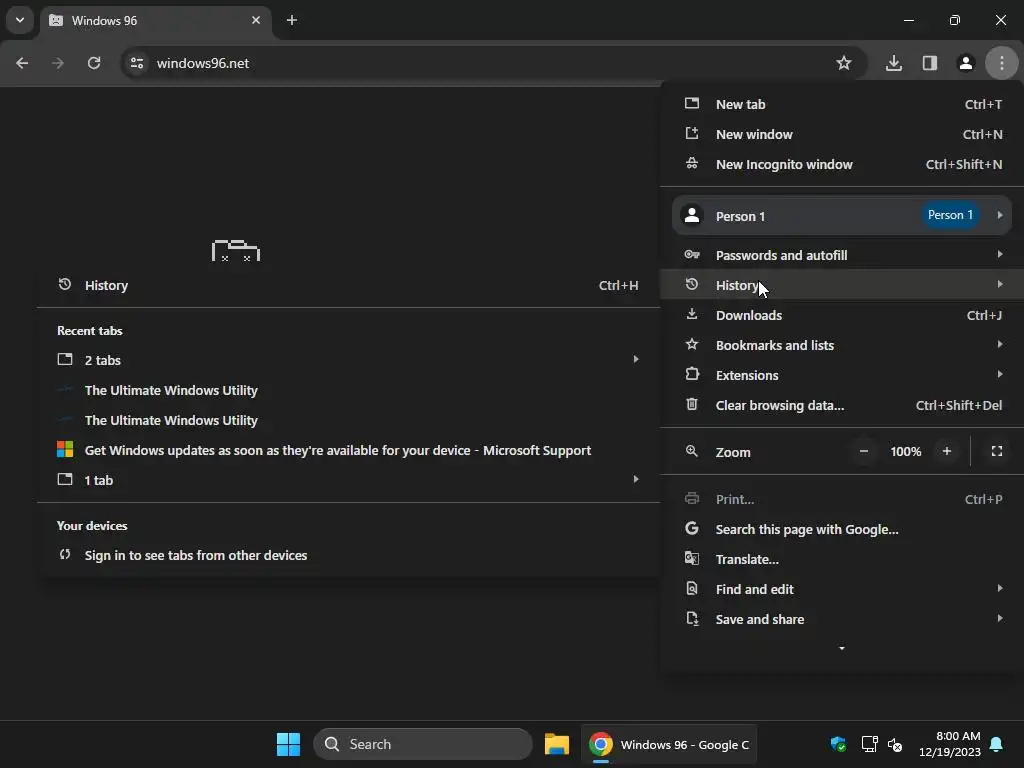Select Search this page with Google
This screenshot has height=768, width=1024.
(x=842, y=530)
